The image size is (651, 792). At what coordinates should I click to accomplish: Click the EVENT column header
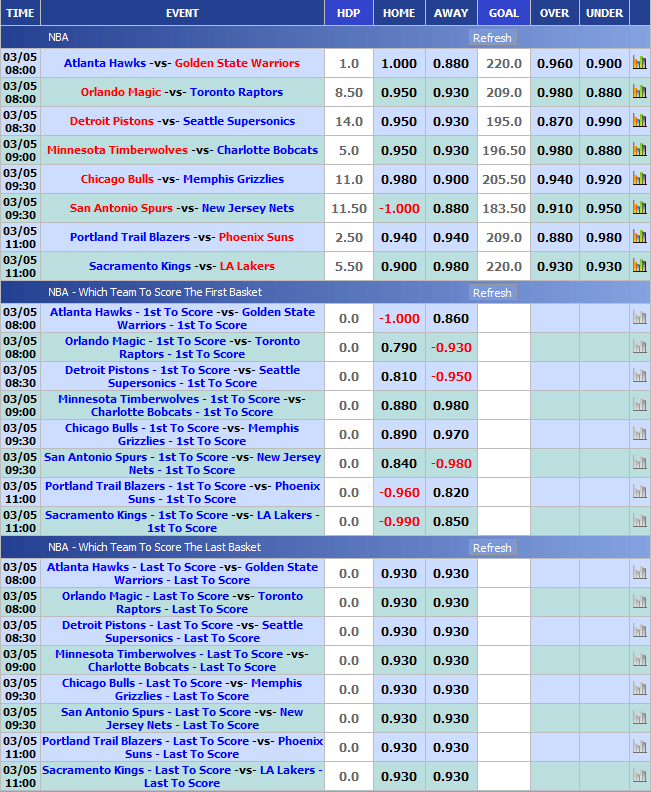pyautogui.click(x=182, y=13)
